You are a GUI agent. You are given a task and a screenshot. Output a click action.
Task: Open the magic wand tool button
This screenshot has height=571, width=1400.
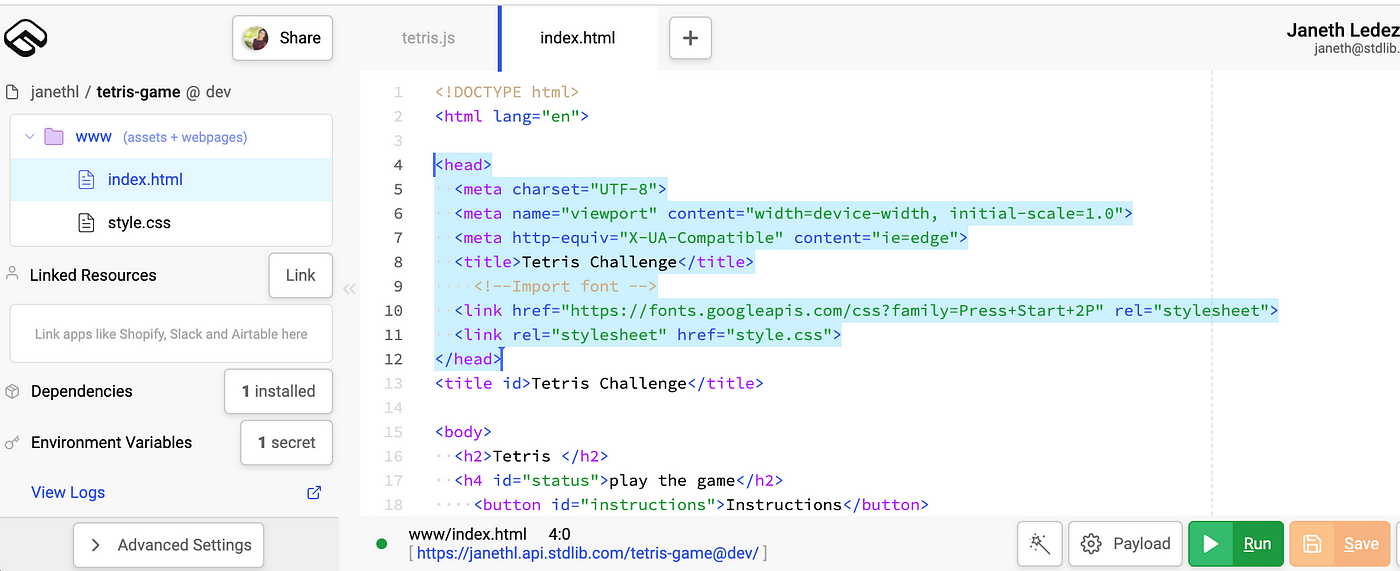pyautogui.click(x=1040, y=544)
